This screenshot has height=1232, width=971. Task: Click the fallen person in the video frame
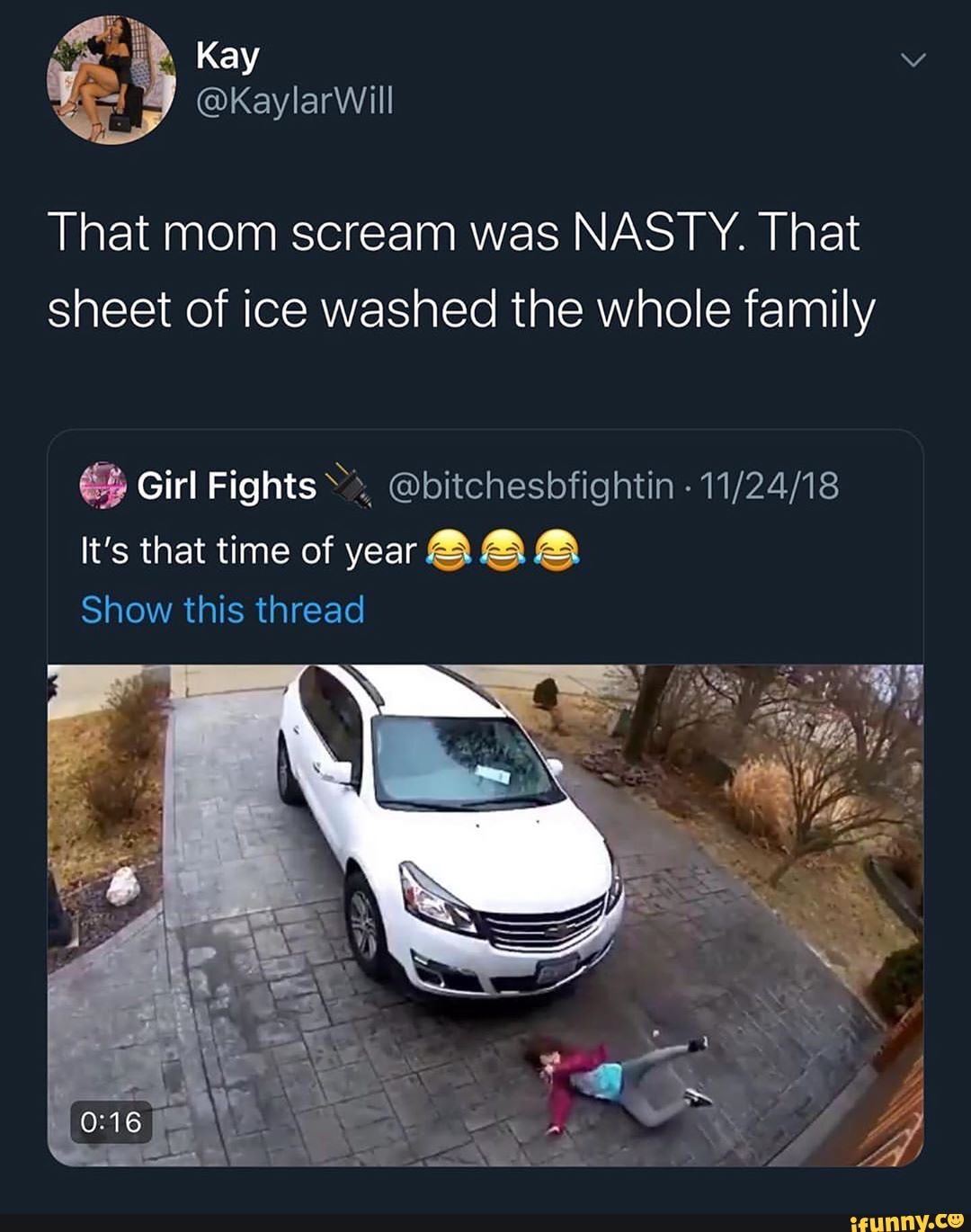coord(620,1082)
